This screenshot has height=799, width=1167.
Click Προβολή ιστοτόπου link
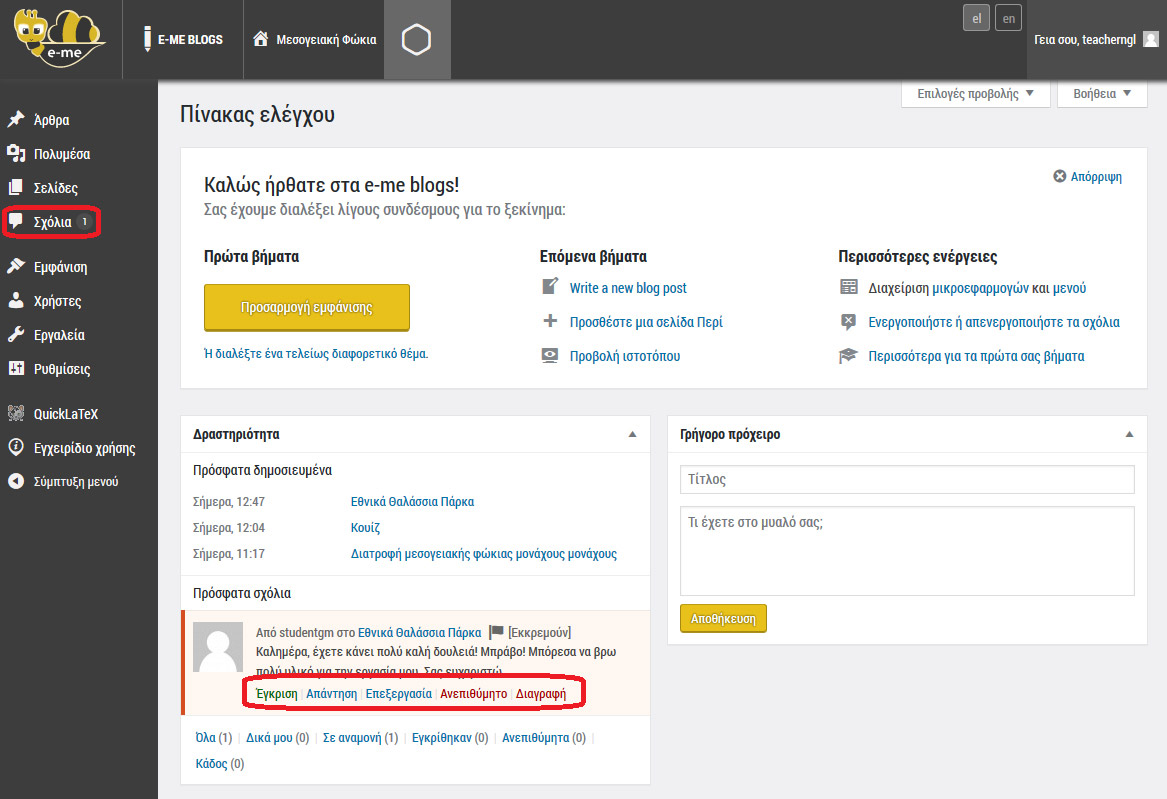point(625,356)
